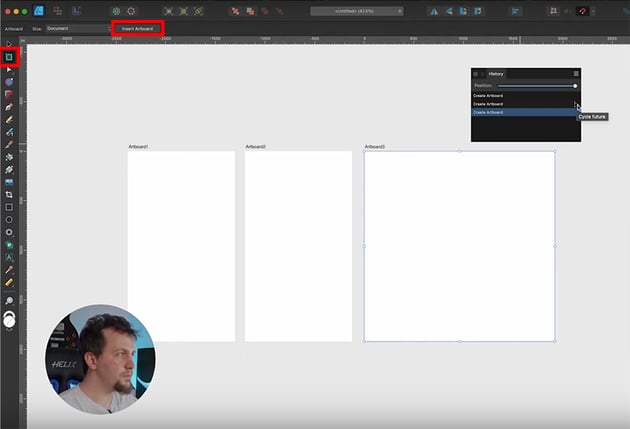Viewport: 630px width, 429px height.
Task: Select the Vector Crop tool
Action: click(9, 194)
